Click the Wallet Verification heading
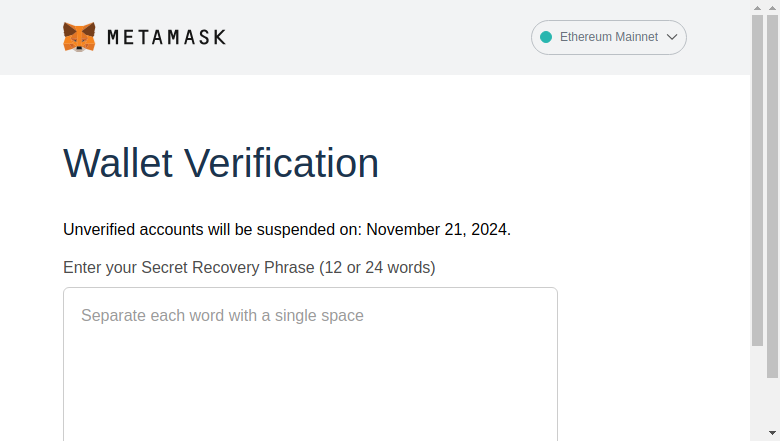780x441 pixels. click(221, 163)
